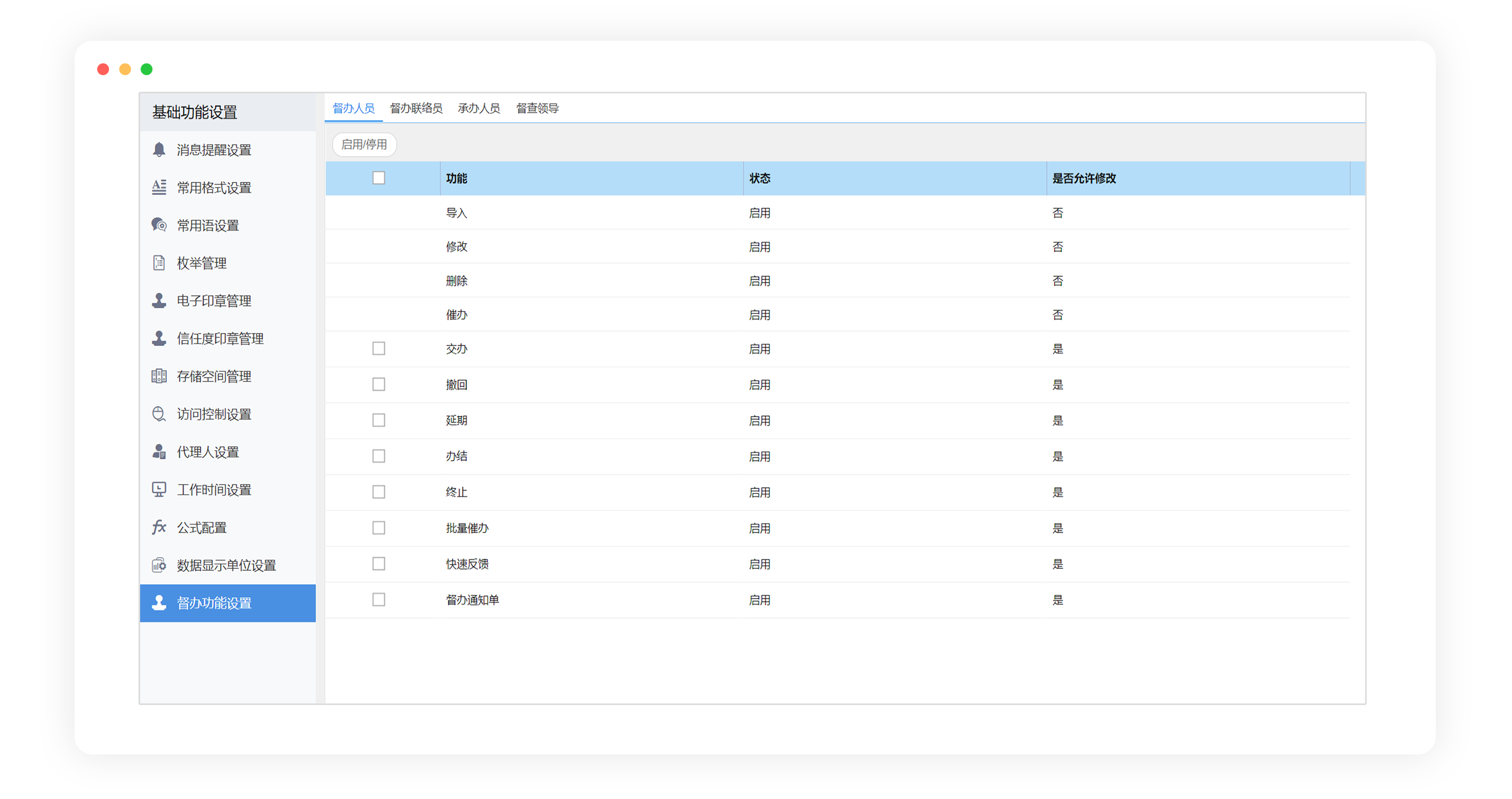The width and height of the screenshot is (1512, 799).
Task: Click the chat bubble icon for 常用语设置
Action: [x=158, y=225]
